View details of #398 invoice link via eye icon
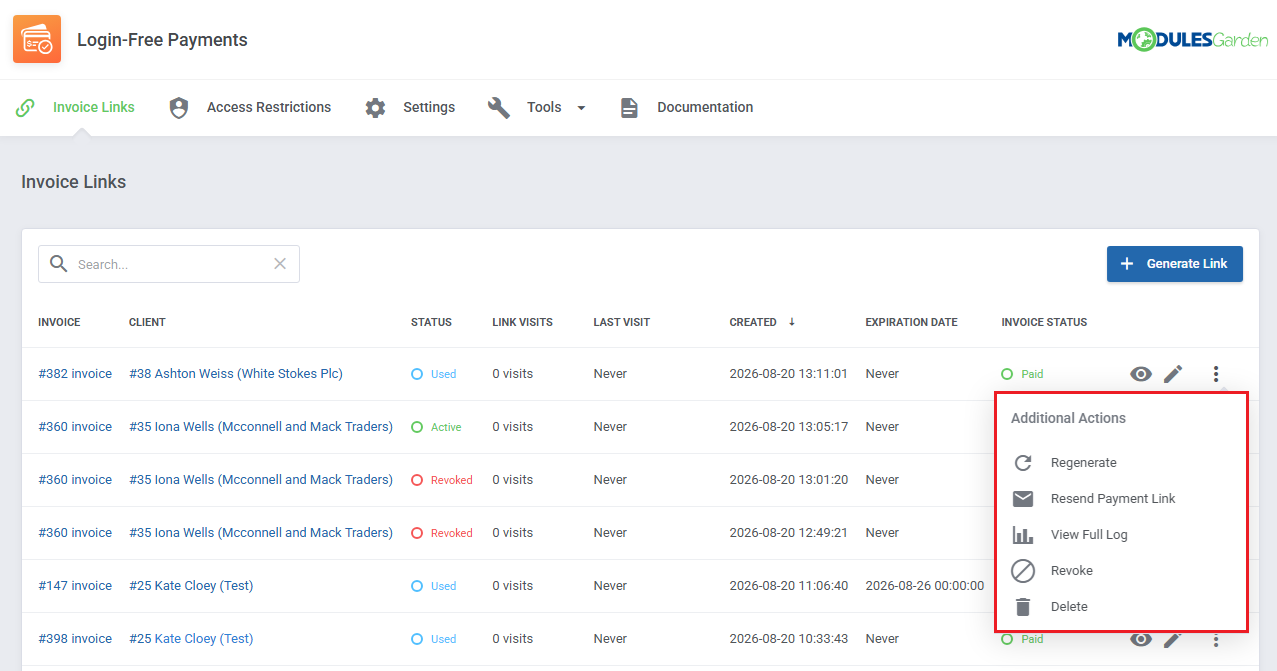This screenshot has height=671, width=1277. (1141, 639)
